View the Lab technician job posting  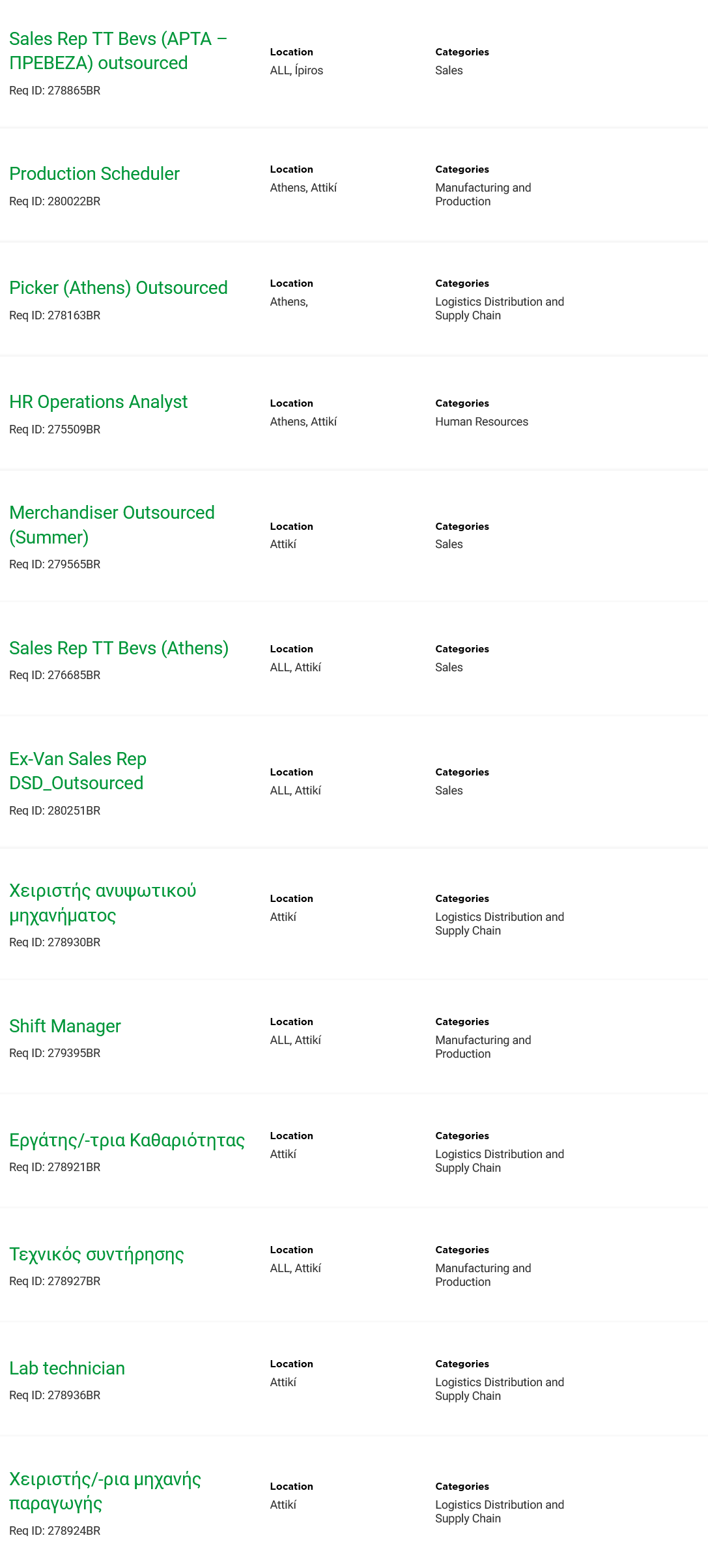pyautogui.click(x=67, y=1369)
